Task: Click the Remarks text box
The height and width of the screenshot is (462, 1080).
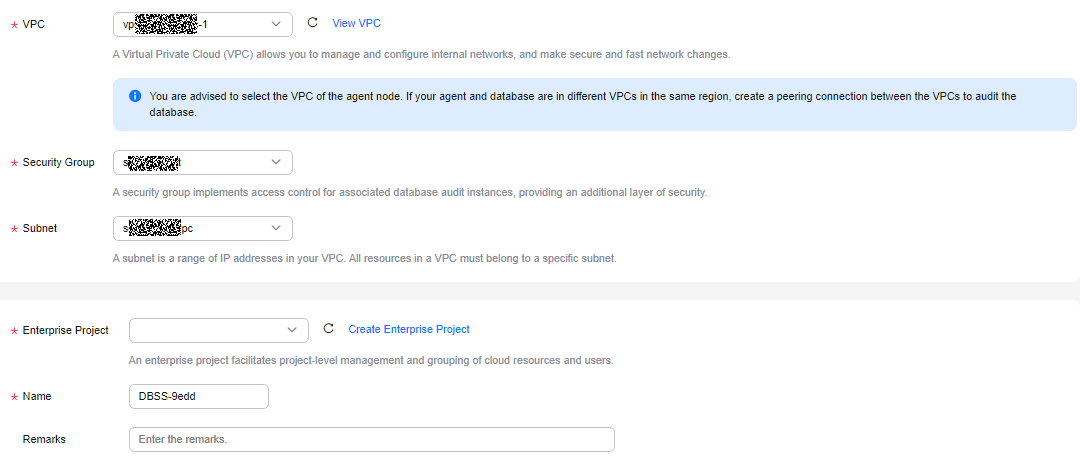Action: point(371,439)
